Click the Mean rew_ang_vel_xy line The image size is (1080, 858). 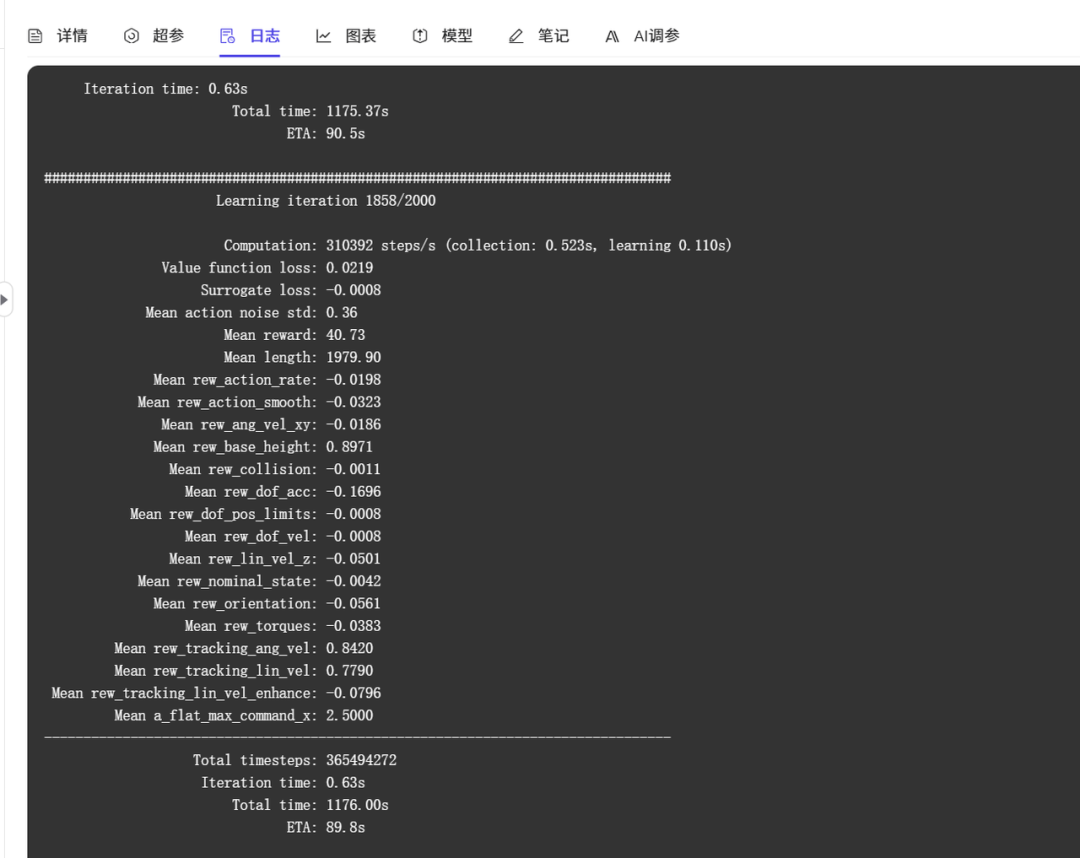(271, 425)
